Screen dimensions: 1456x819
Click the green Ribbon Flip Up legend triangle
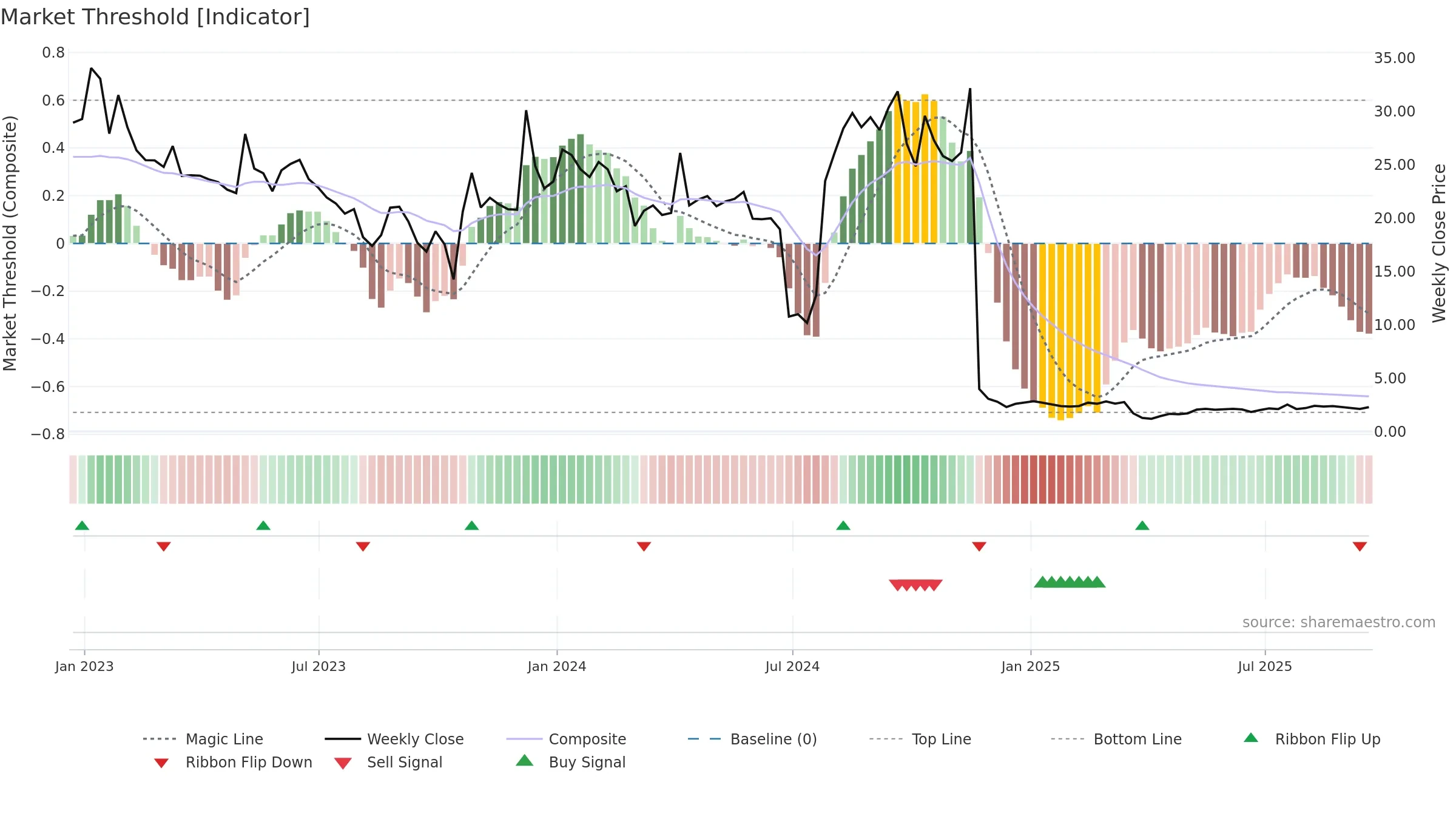[x=1251, y=738]
